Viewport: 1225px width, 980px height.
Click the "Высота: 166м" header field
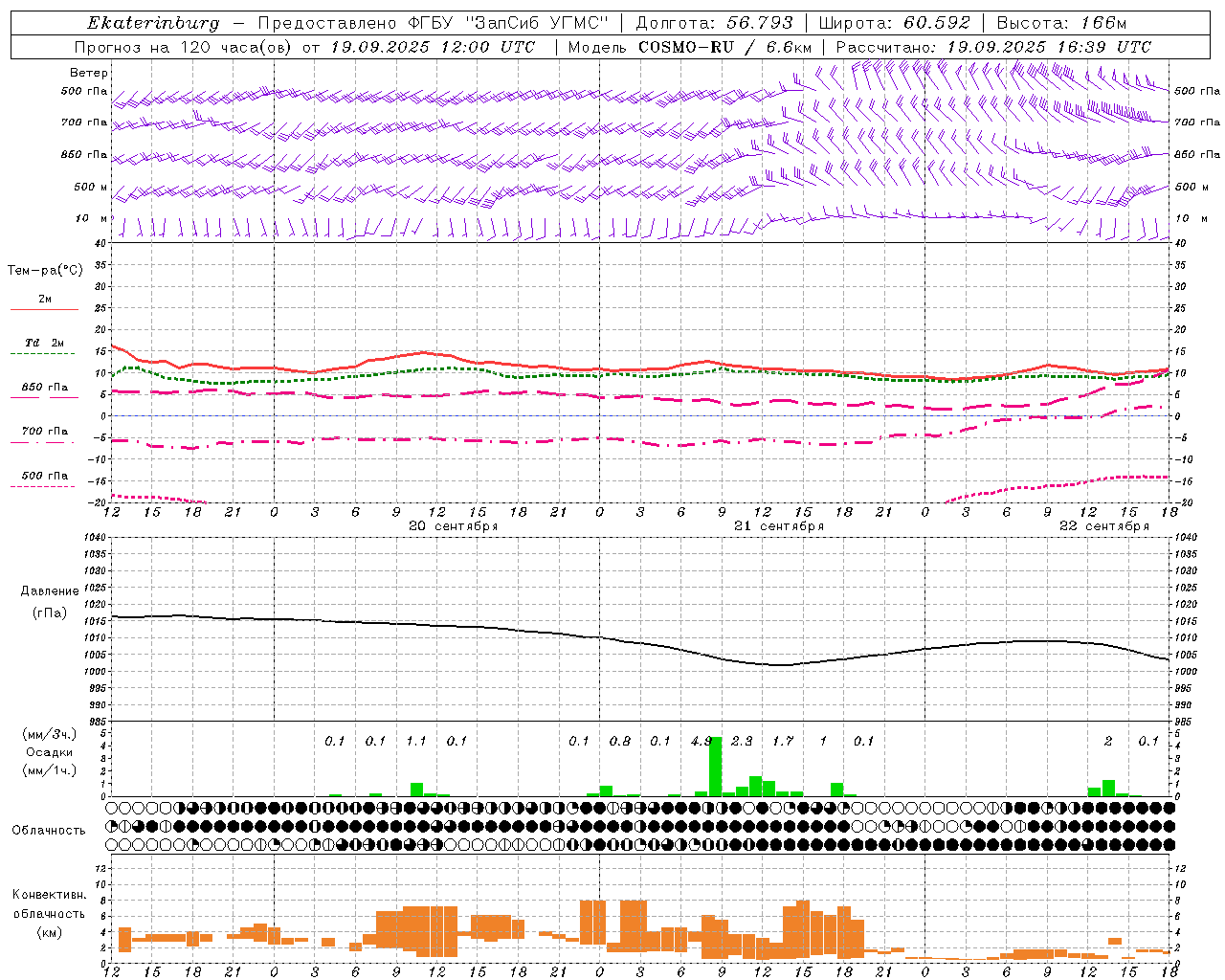[x=1061, y=23]
